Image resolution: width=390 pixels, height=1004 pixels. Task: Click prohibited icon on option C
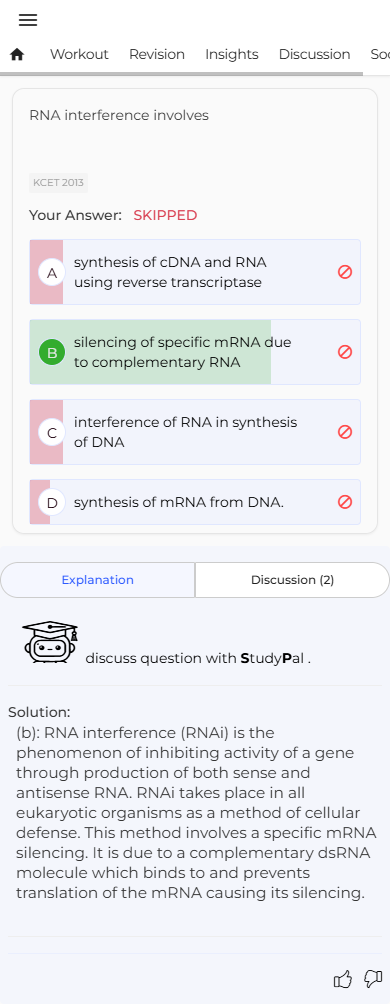point(345,432)
